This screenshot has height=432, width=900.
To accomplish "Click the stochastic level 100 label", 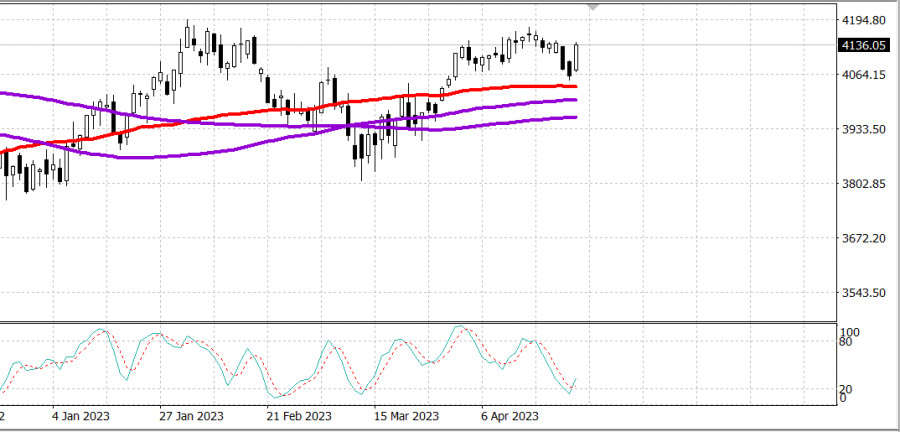I will [x=849, y=333].
